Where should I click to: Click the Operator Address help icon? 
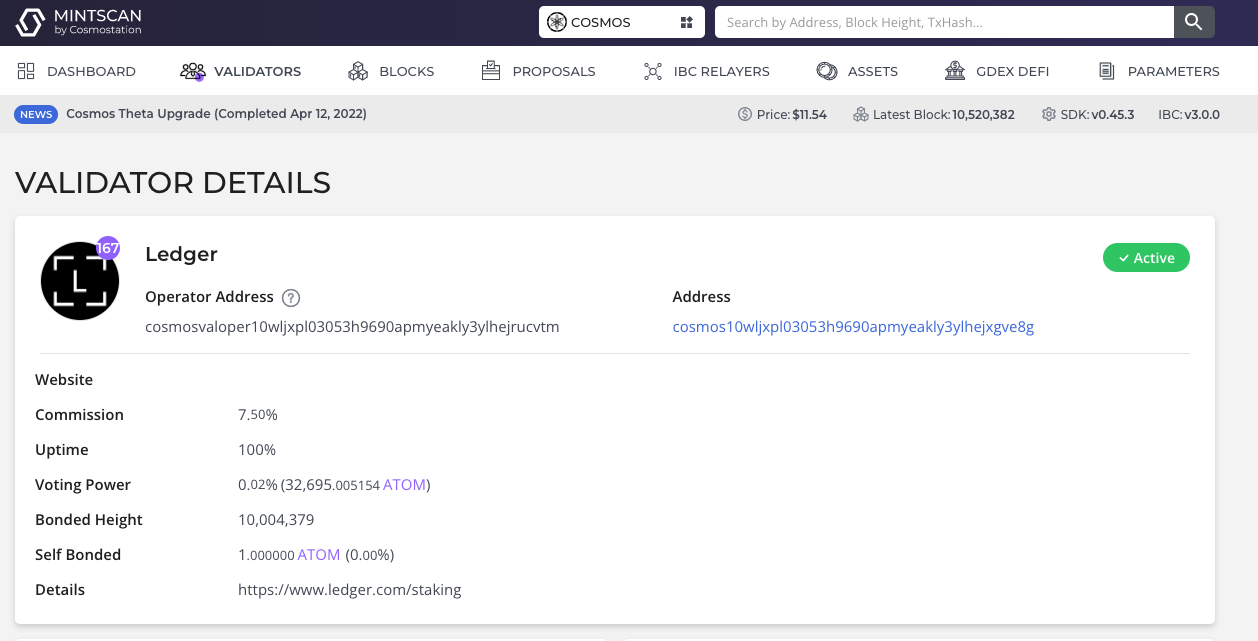click(x=291, y=297)
